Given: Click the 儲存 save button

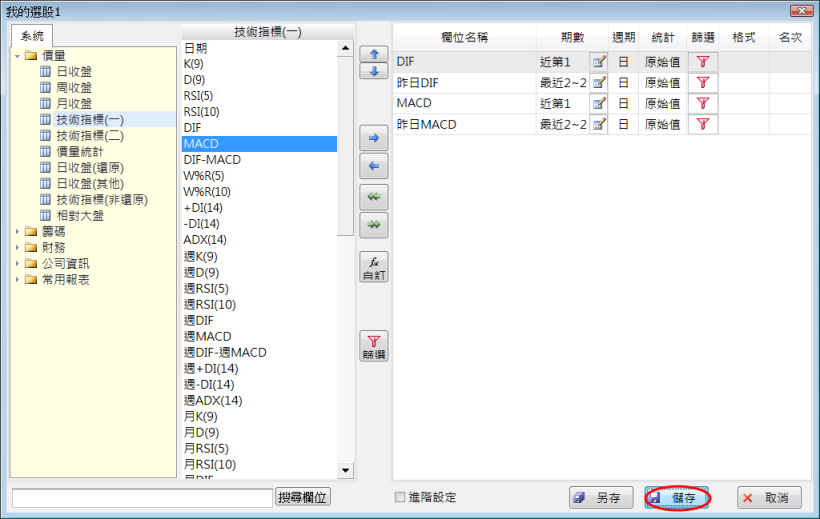Looking at the screenshot, I should [x=677, y=497].
